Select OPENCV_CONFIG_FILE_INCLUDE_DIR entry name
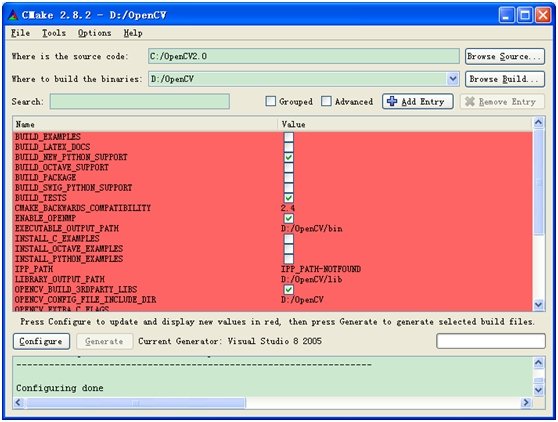 (85, 300)
